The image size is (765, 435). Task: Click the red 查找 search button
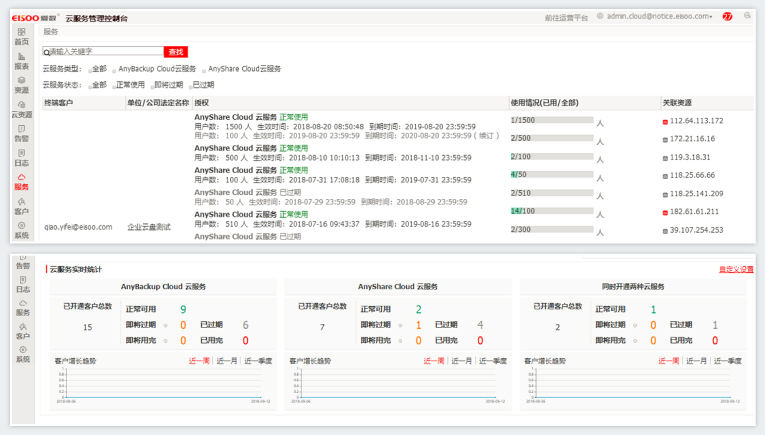pyautogui.click(x=176, y=51)
